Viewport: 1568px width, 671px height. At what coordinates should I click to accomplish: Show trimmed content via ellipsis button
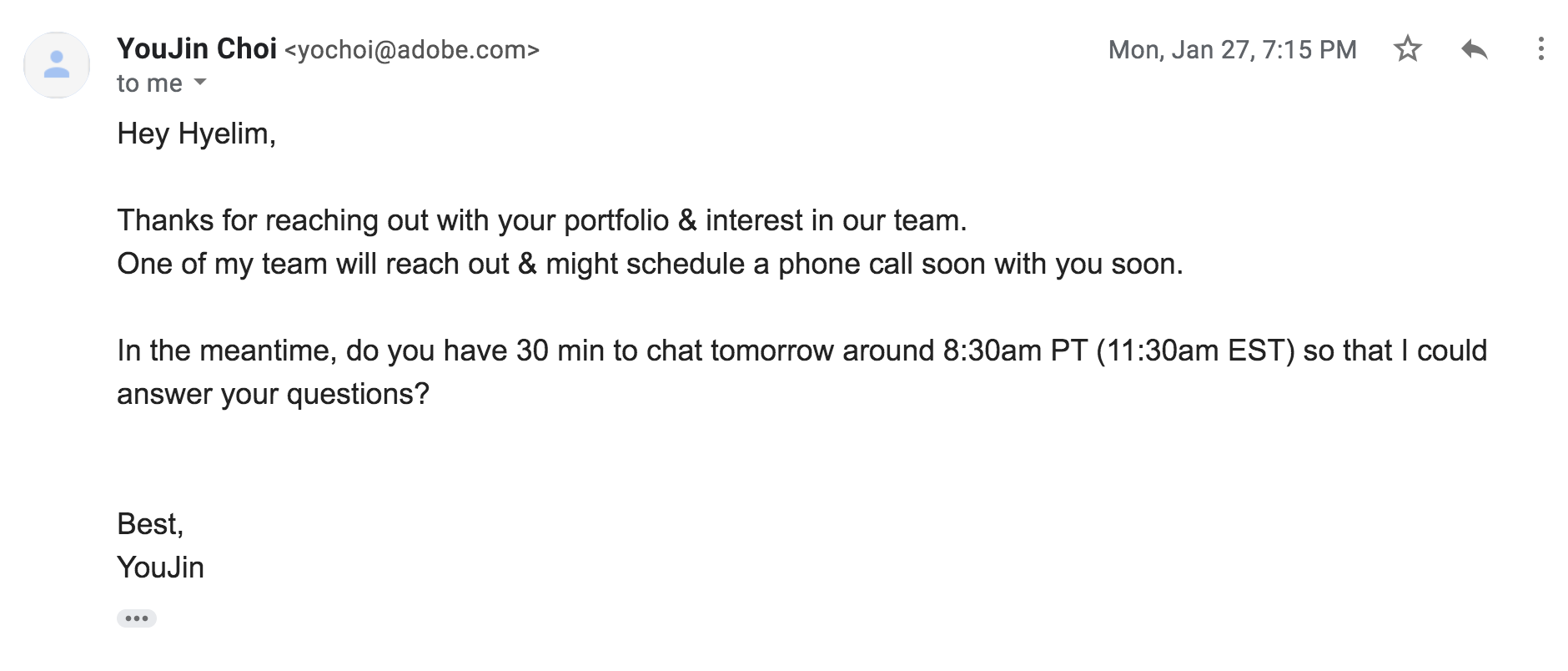137,618
